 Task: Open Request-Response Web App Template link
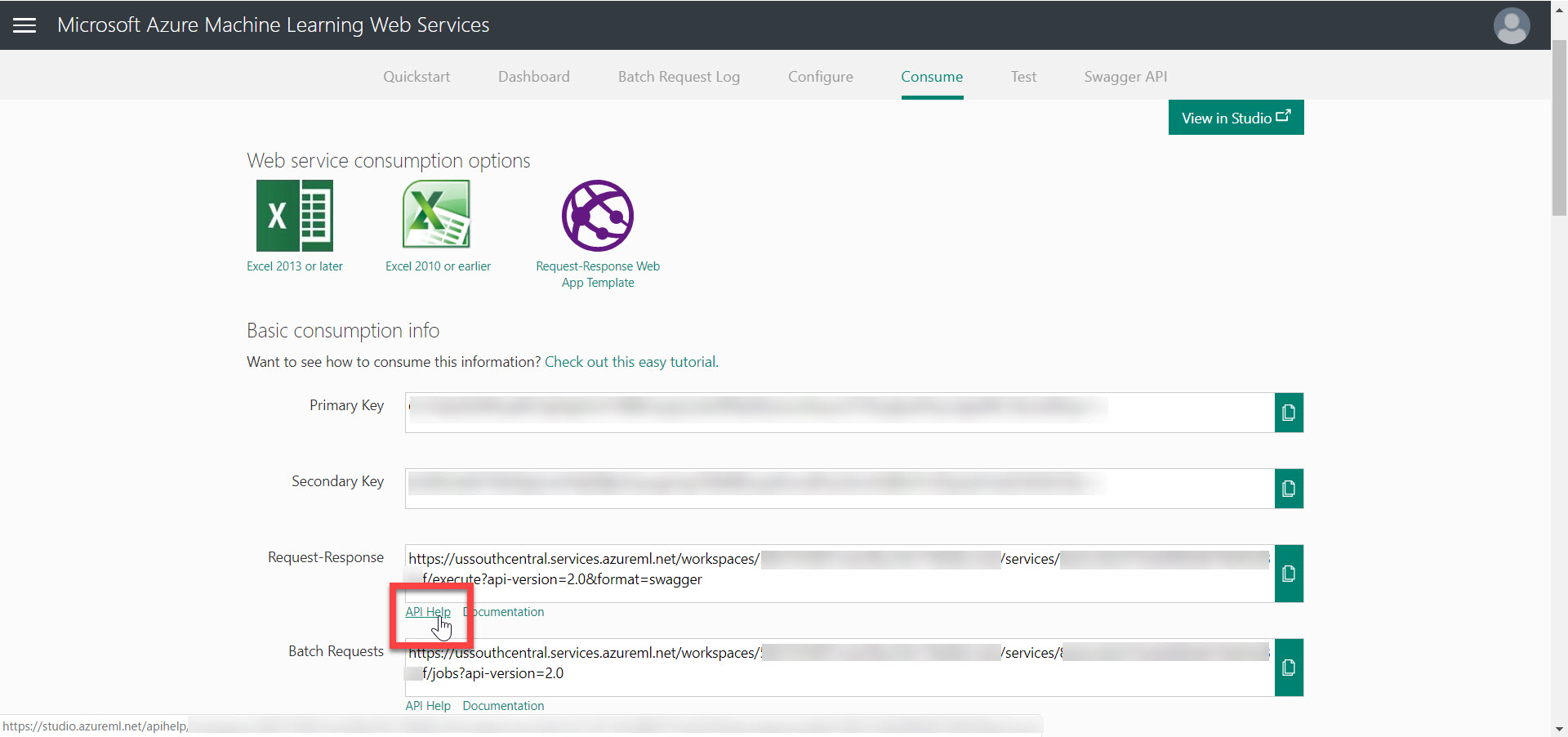pos(598,275)
